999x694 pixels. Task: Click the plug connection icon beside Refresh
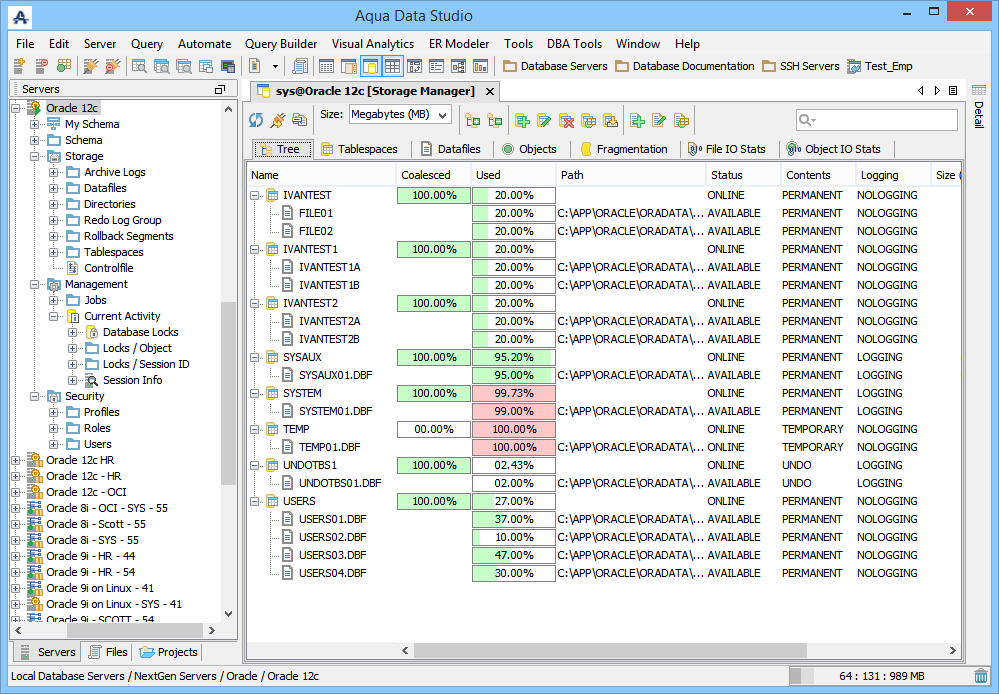[x=277, y=120]
